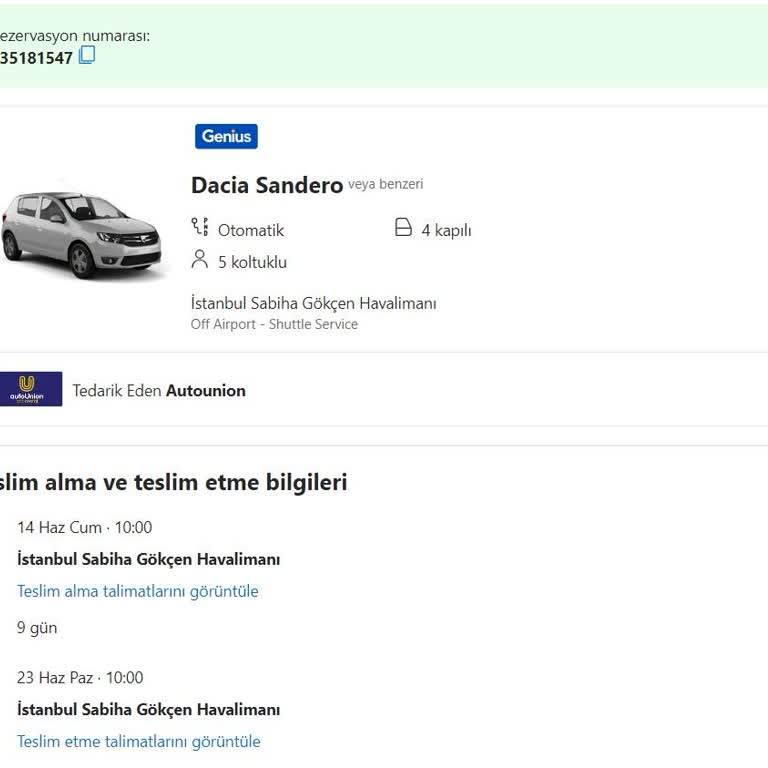Click the 'veya benzeri' text

(385, 184)
